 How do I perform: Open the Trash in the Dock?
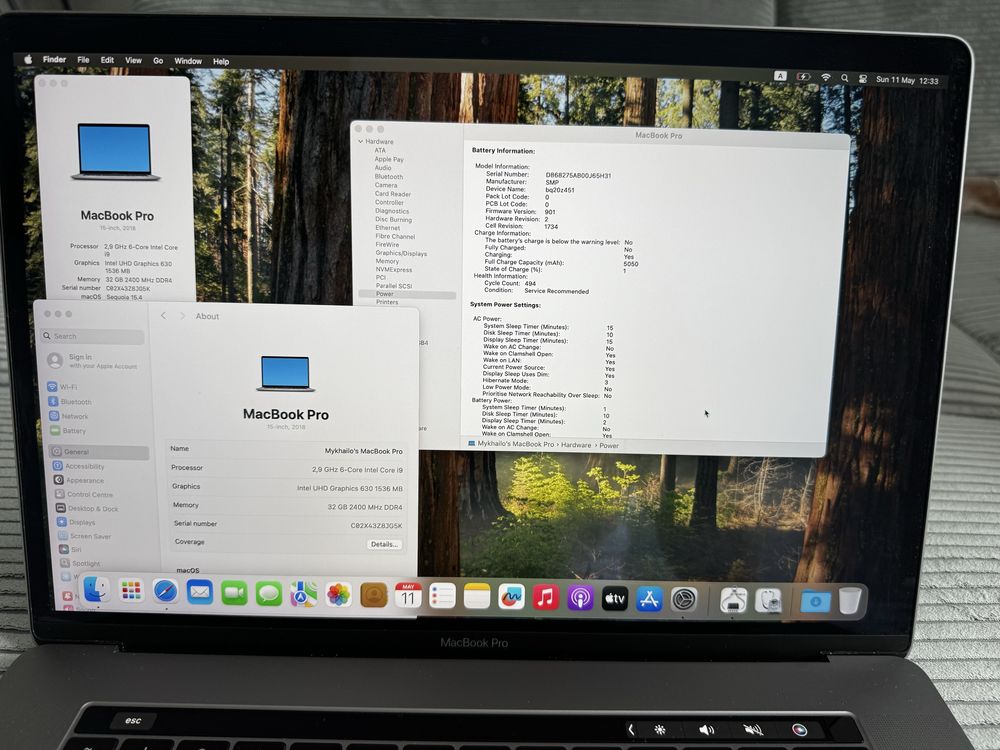click(850, 601)
